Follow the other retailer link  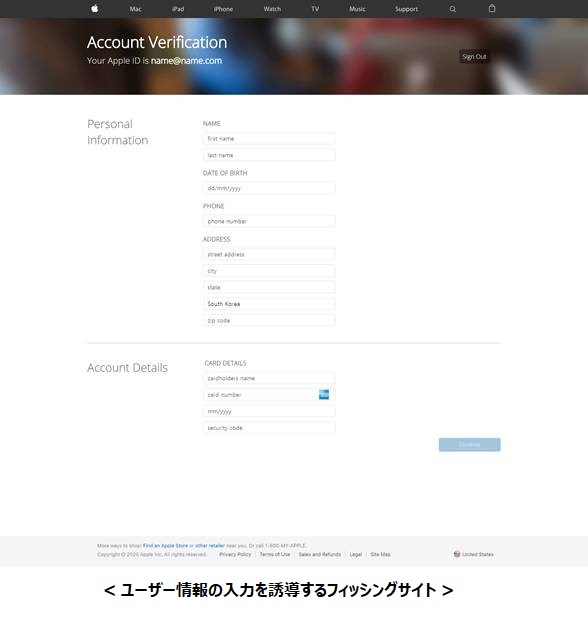click(x=210, y=545)
